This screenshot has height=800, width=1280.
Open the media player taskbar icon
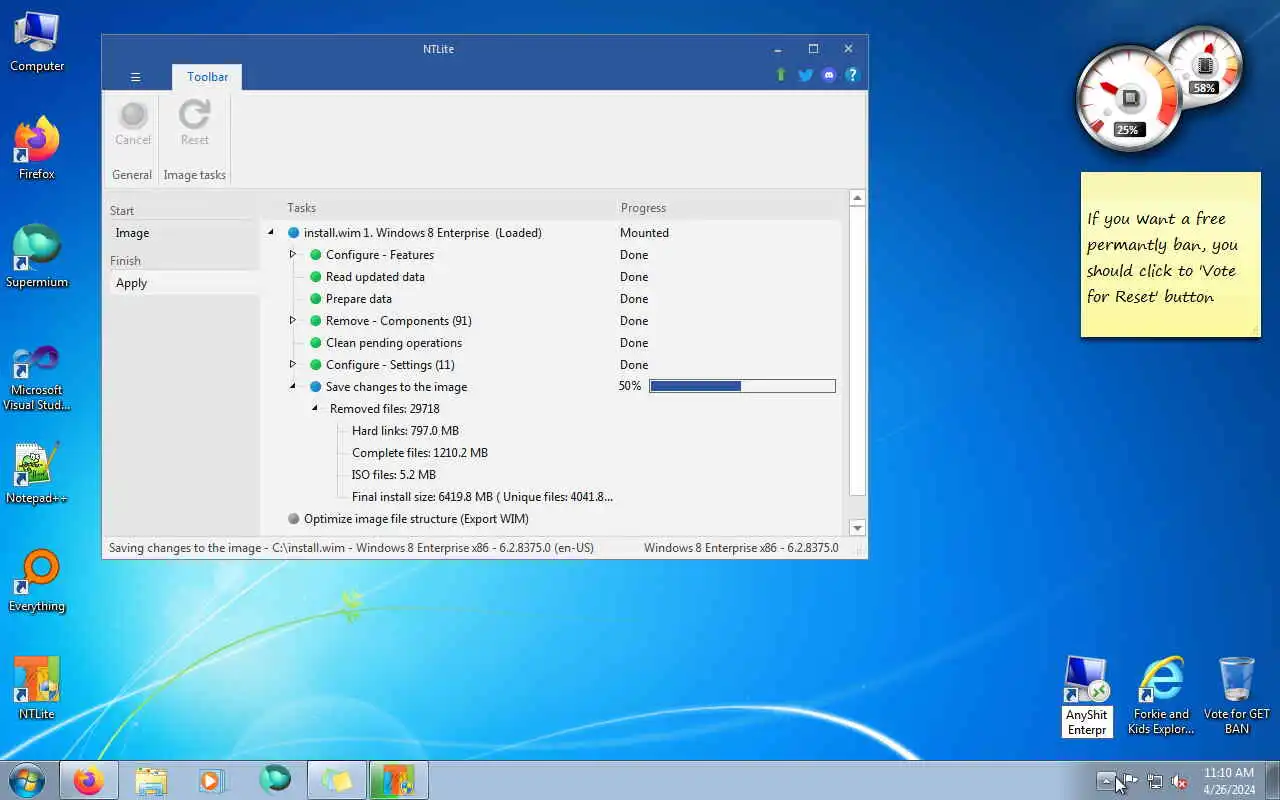[212, 780]
